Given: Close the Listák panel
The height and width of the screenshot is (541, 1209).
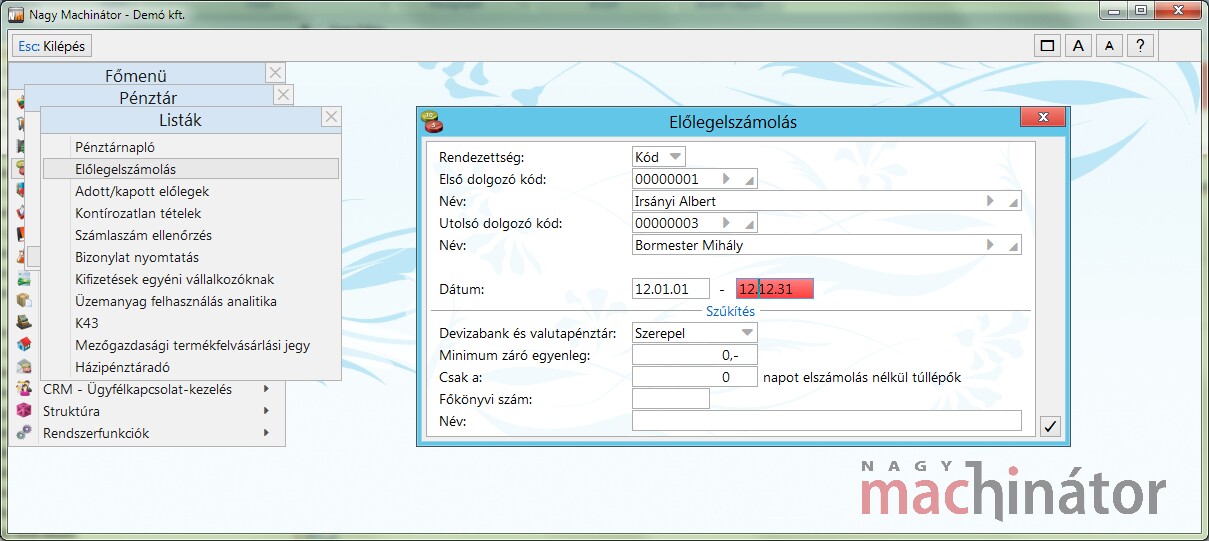Looking at the screenshot, I should pos(331,117).
